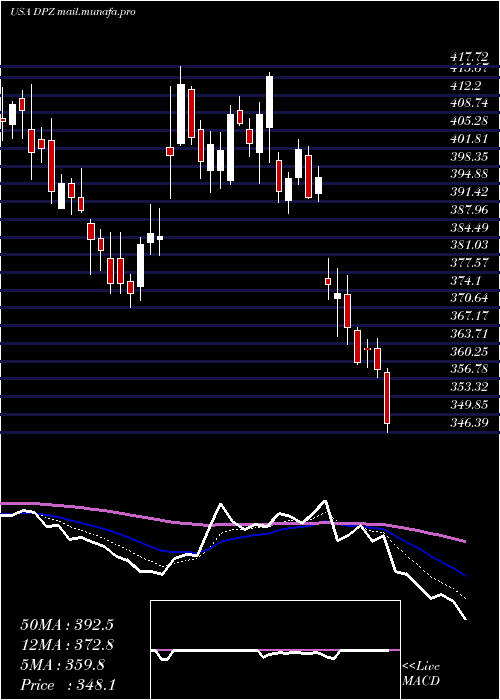
Task: Click the Price : 348.1 readout
Action: coord(68,685)
